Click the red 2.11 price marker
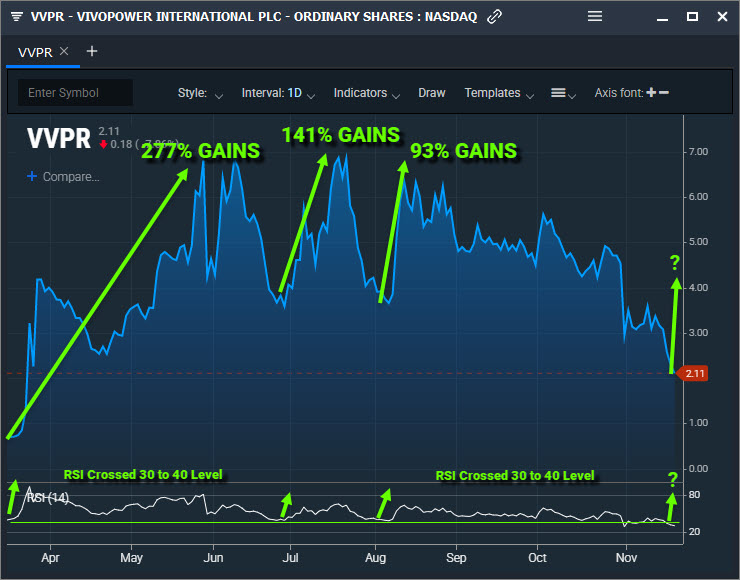 [x=696, y=374]
